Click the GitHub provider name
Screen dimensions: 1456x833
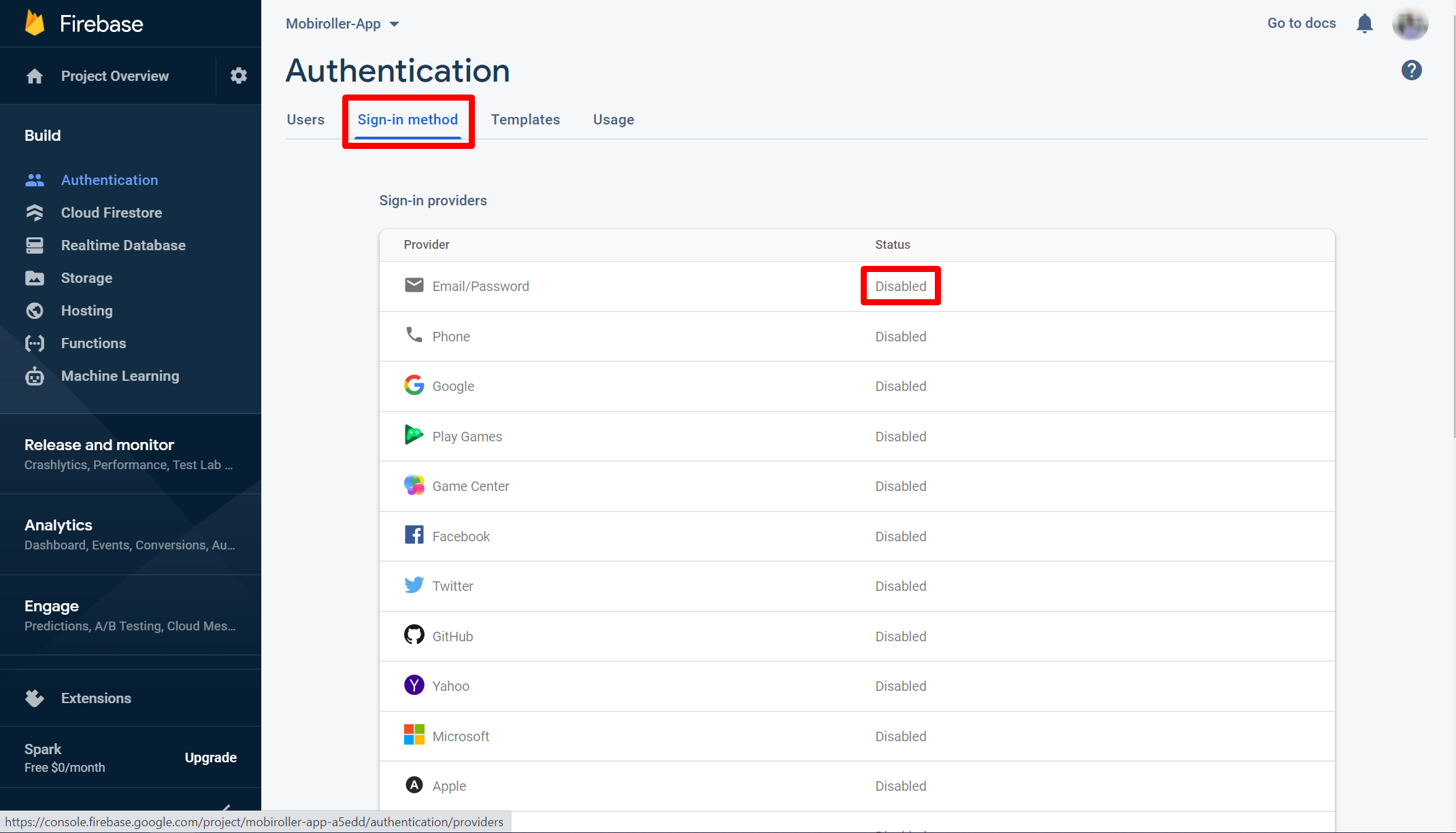tap(453, 636)
